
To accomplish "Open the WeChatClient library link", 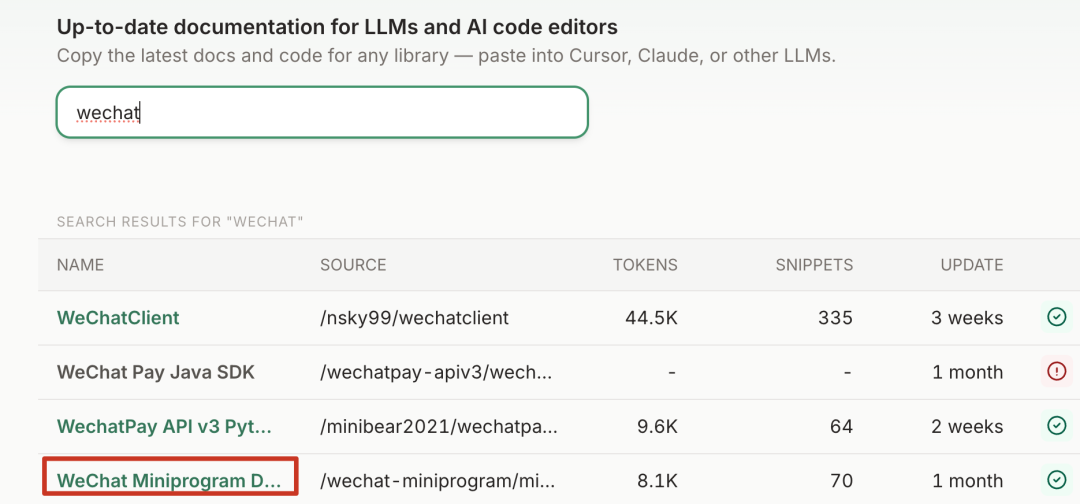I will [x=118, y=317].
